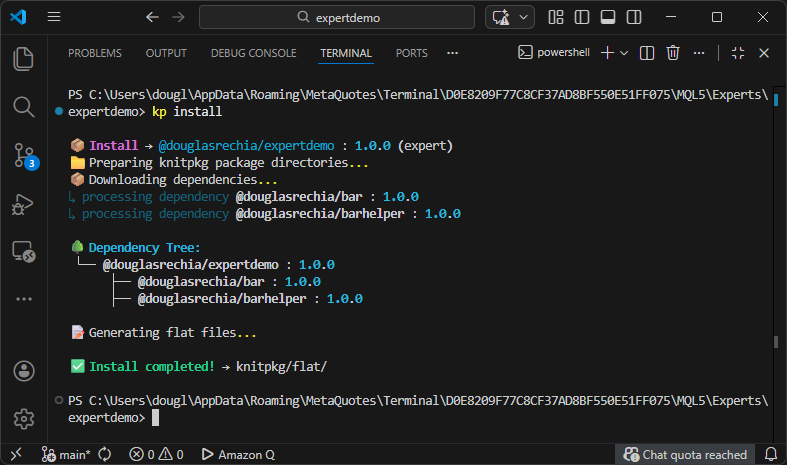Switch to the PROBLEMS tab
The width and height of the screenshot is (787, 465).
pos(95,53)
